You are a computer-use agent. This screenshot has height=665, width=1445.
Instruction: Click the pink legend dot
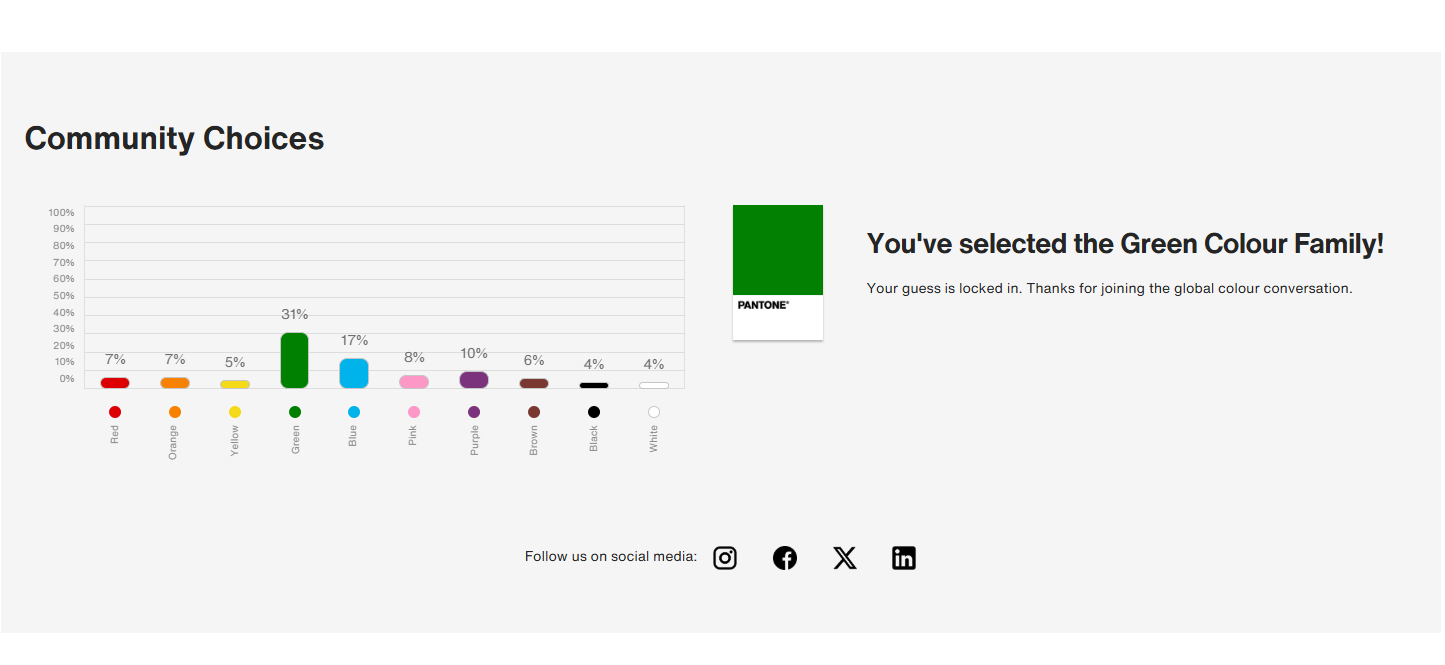[x=414, y=412]
